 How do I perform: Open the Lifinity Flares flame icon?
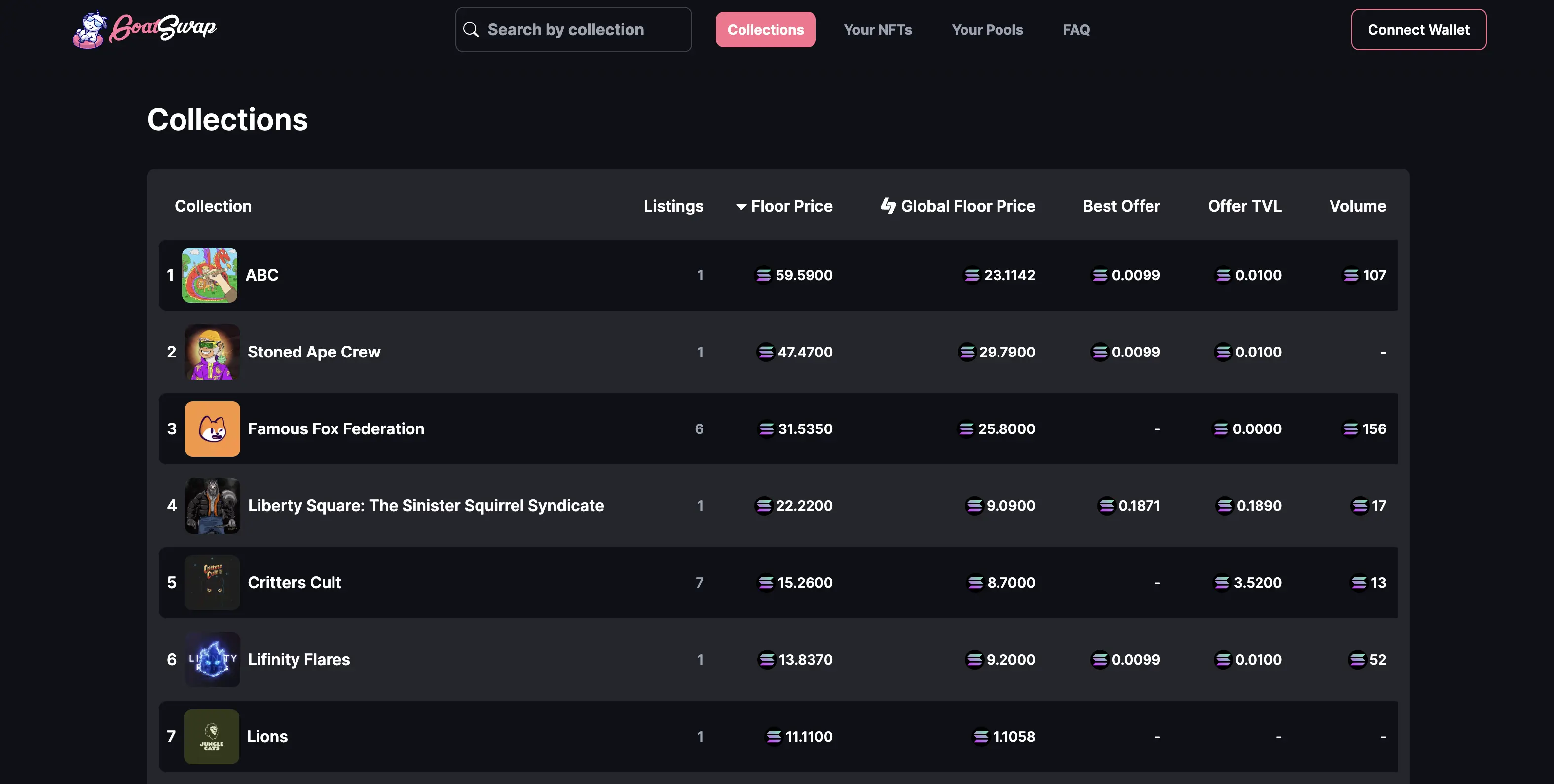(x=212, y=660)
